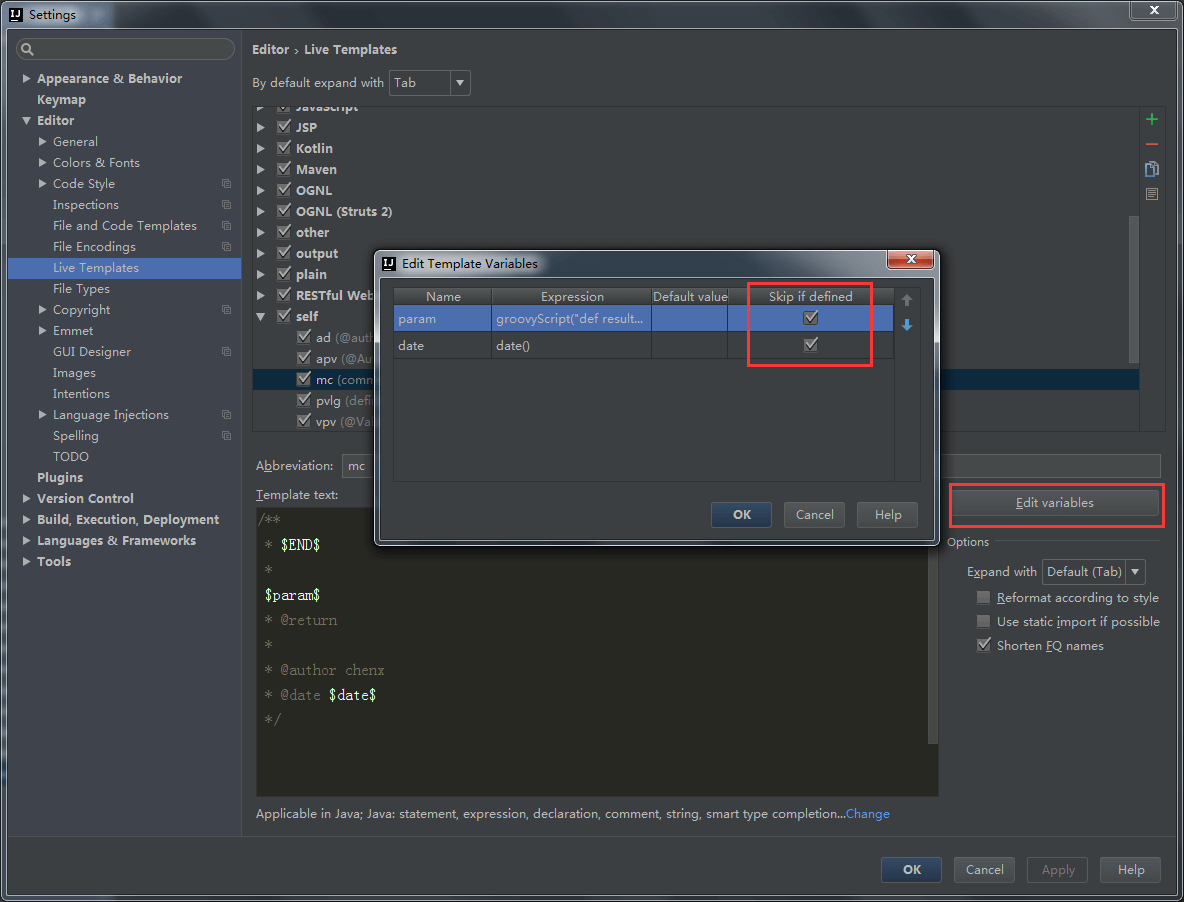The height and width of the screenshot is (902, 1184).
Task: Cancel the Edit Template Variables dialog
Action: coord(814,515)
